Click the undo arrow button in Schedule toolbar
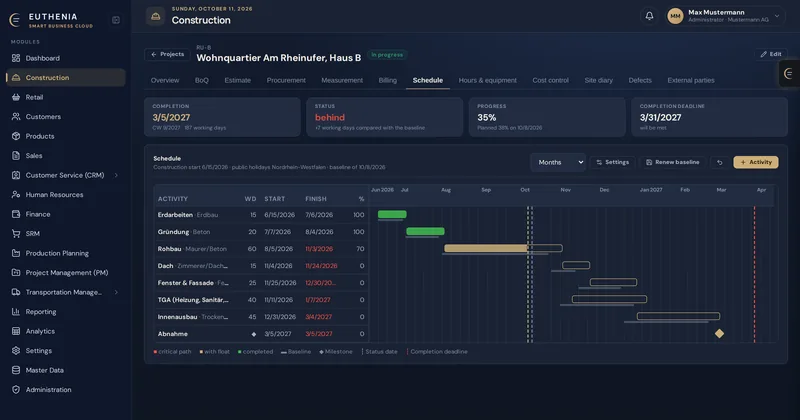This screenshot has height=420, width=800. [719, 162]
